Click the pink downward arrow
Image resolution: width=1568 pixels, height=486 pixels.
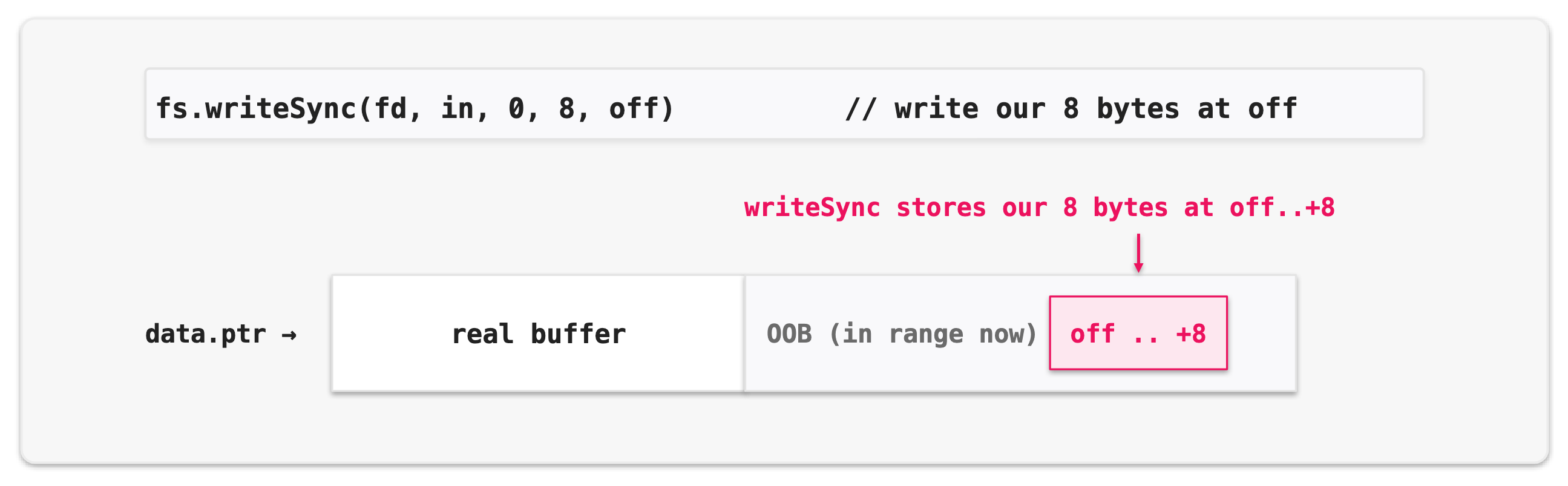pos(1138,253)
